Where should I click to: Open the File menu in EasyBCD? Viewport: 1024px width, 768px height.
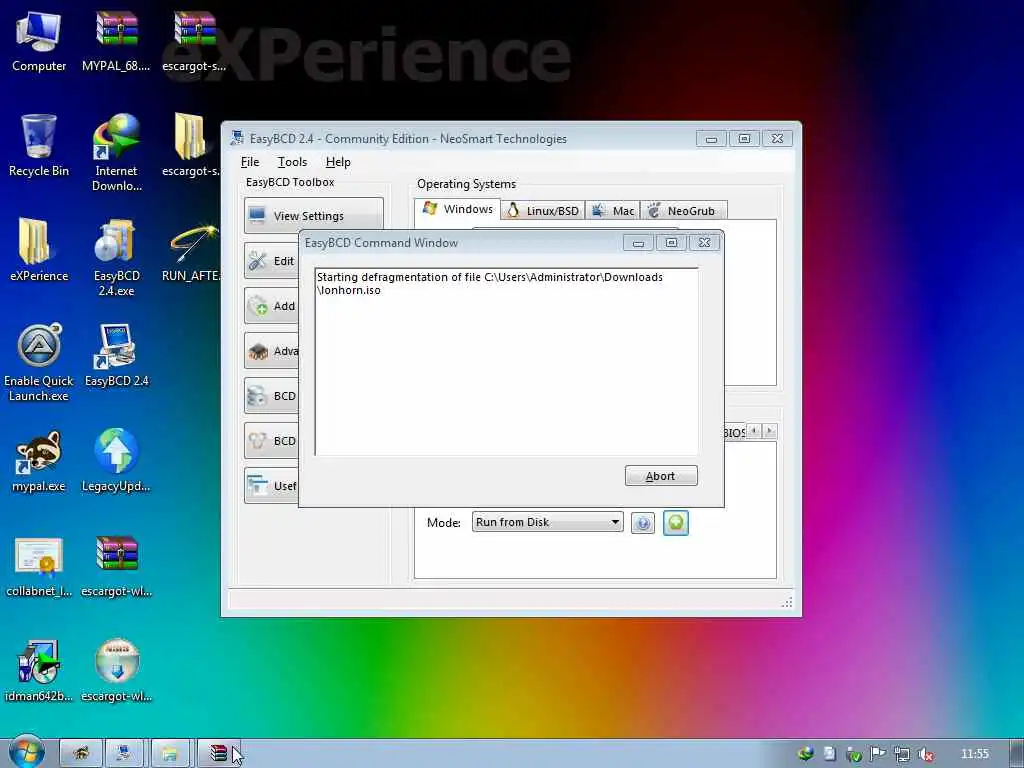point(249,162)
